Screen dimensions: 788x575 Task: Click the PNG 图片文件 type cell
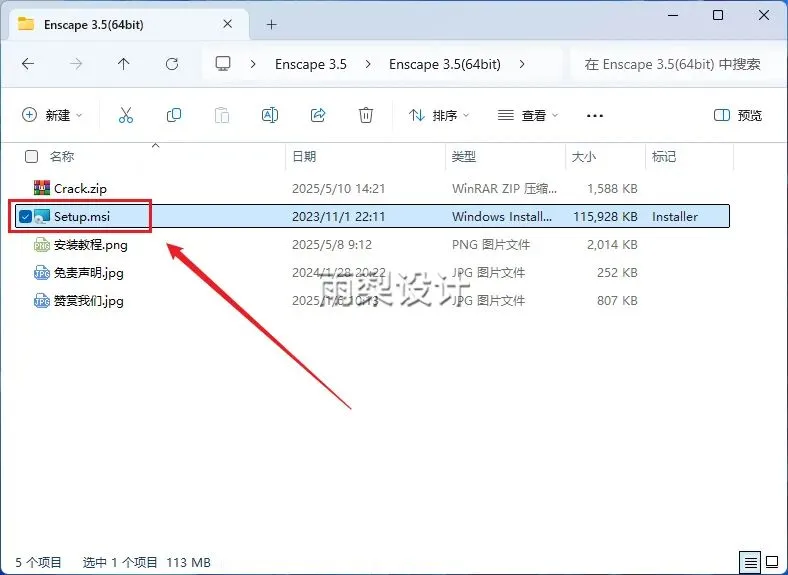[x=491, y=245]
